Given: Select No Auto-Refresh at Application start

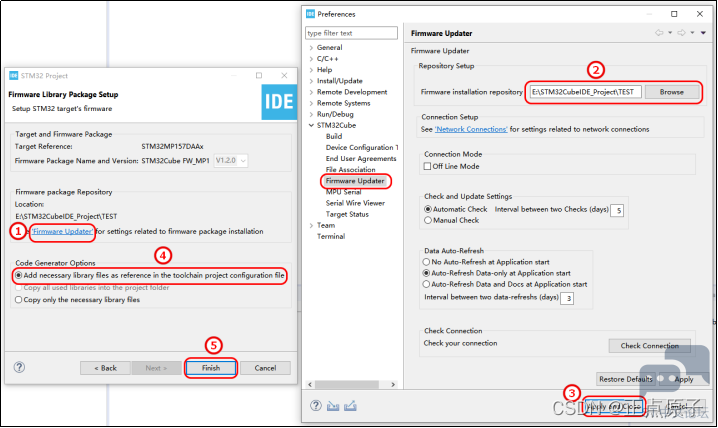Looking at the screenshot, I should pos(426,262).
